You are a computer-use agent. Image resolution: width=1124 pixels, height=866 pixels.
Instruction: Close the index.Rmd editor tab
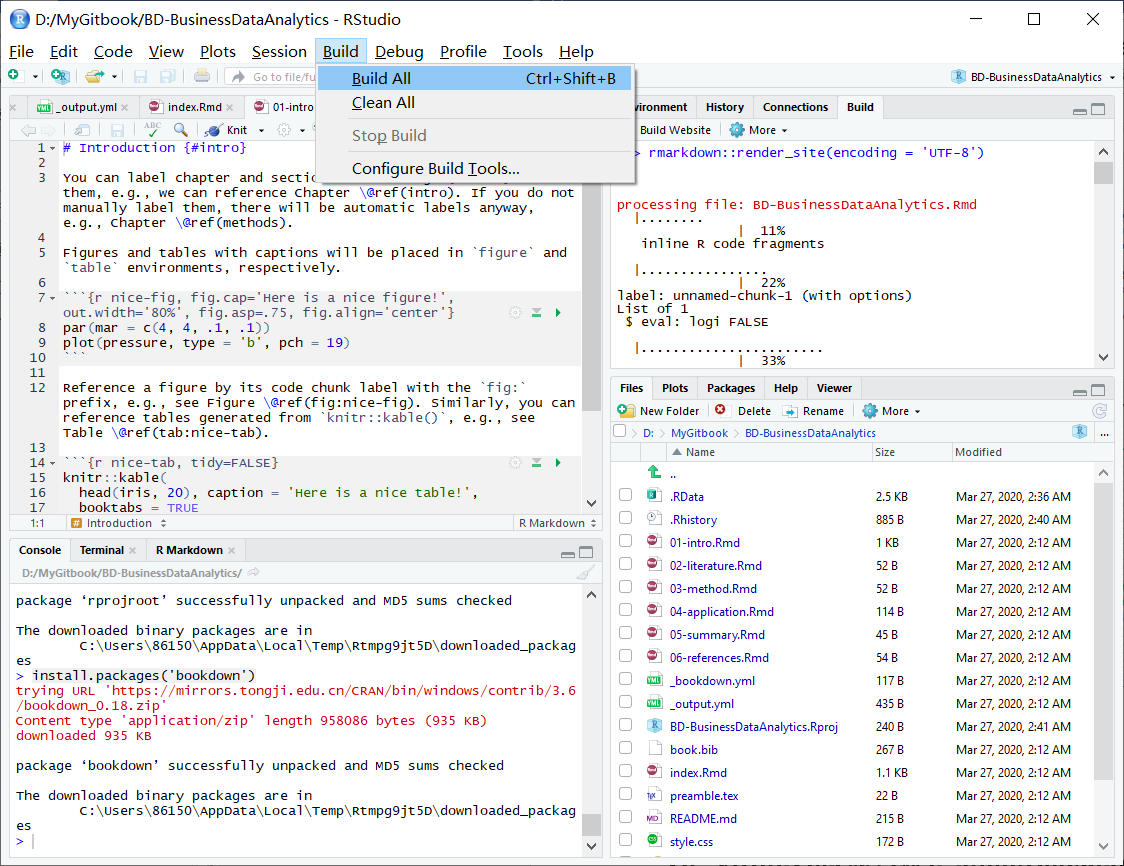click(229, 107)
